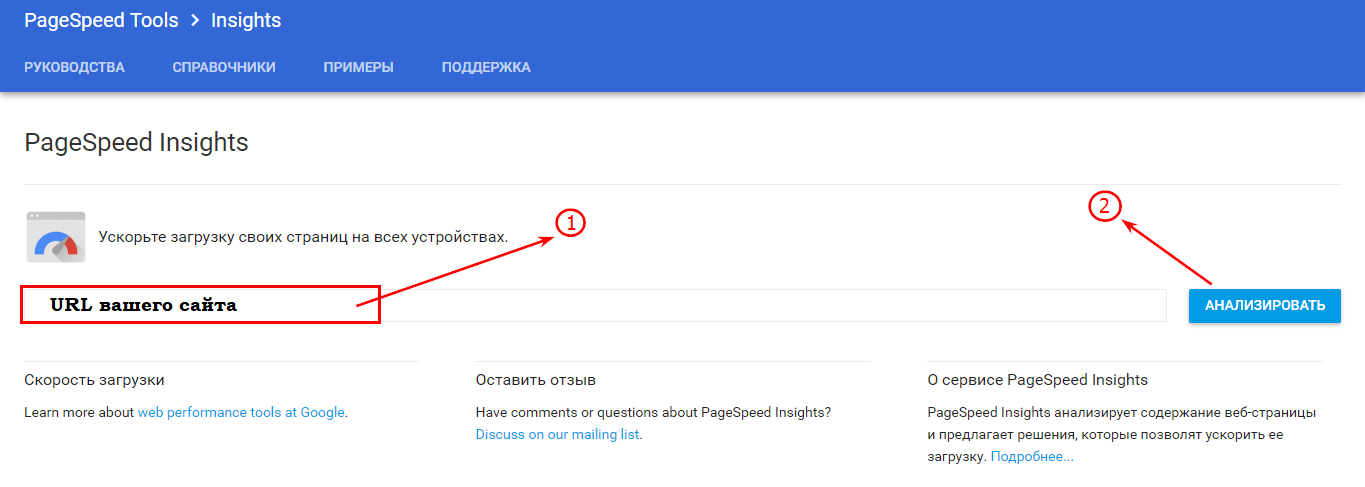Select the ПОДДЕРЖКА tab
This screenshot has height=487, width=1365.
pos(486,67)
